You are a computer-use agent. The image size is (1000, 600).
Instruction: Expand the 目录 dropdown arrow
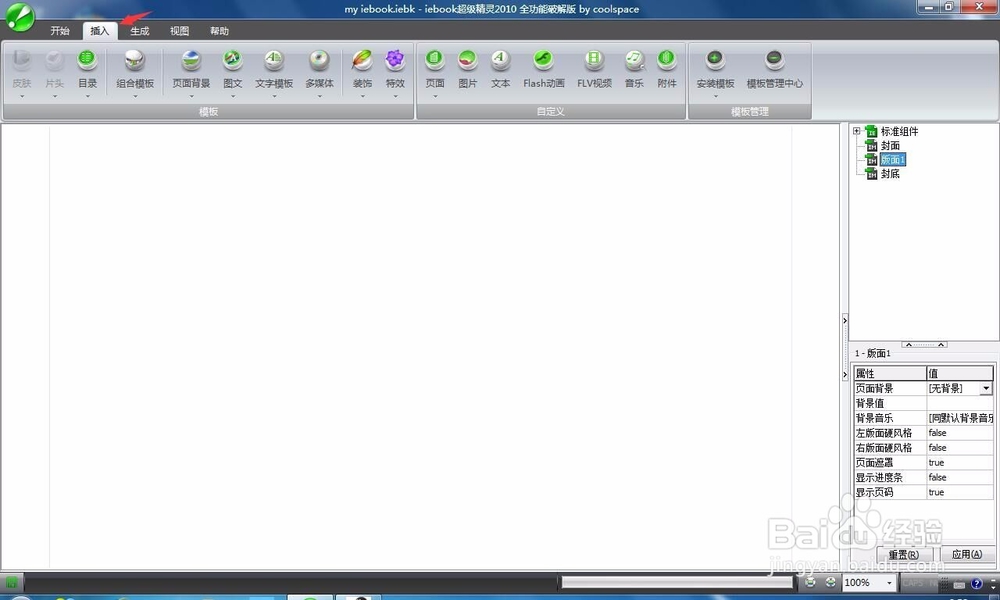(x=87, y=96)
